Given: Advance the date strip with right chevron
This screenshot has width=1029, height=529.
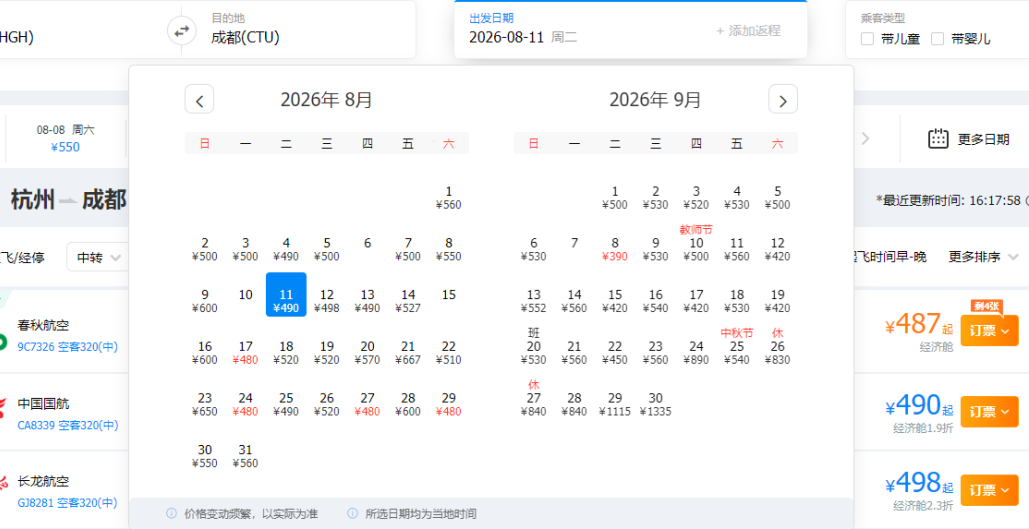Looking at the screenshot, I should coord(866,138).
